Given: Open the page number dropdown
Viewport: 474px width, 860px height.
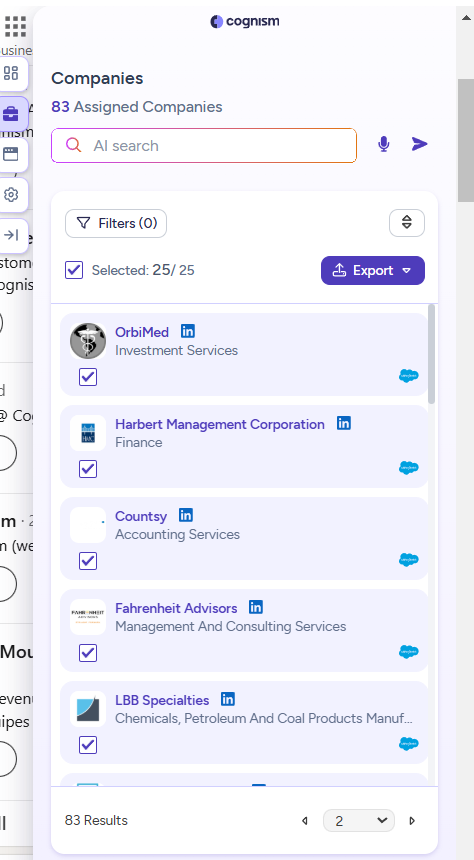Looking at the screenshot, I should click(359, 821).
